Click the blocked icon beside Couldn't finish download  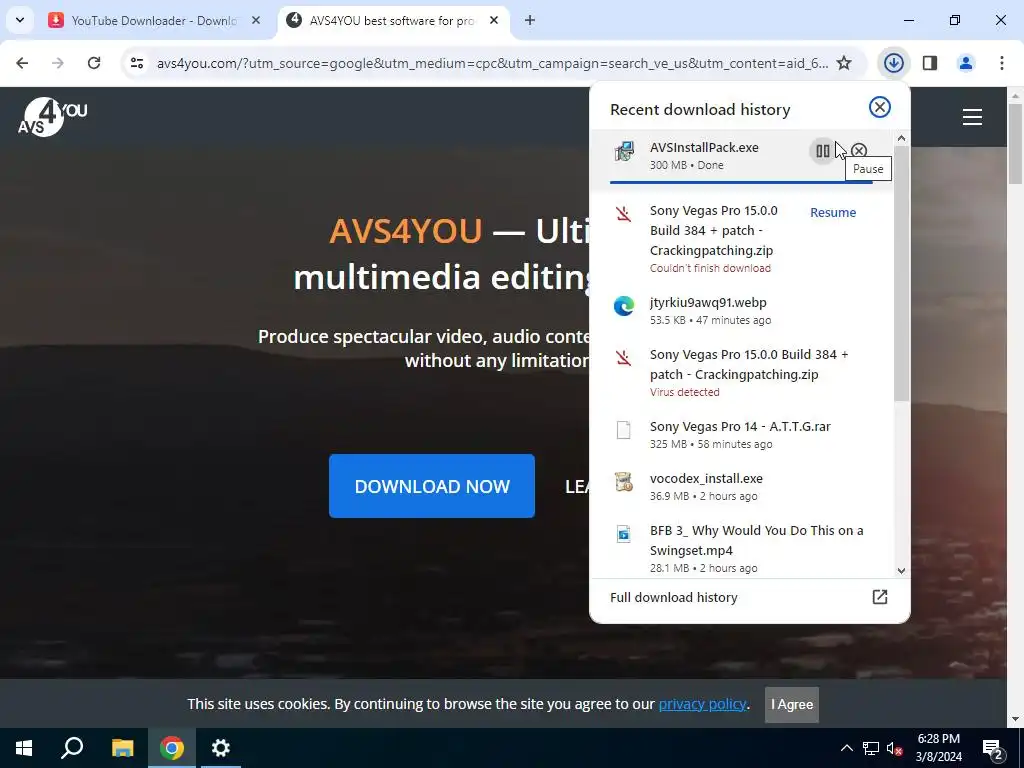[x=624, y=214]
